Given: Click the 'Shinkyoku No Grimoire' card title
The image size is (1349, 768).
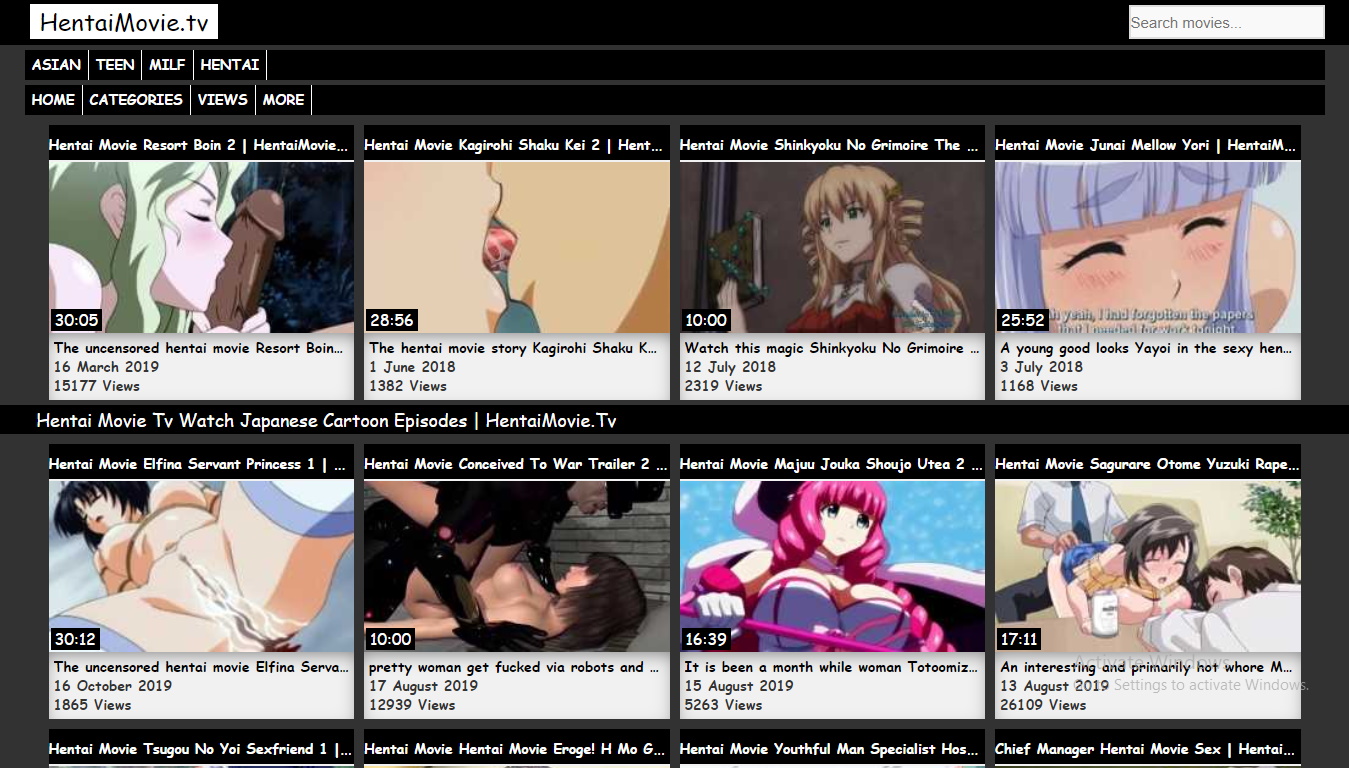Looking at the screenshot, I should point(832,145).
